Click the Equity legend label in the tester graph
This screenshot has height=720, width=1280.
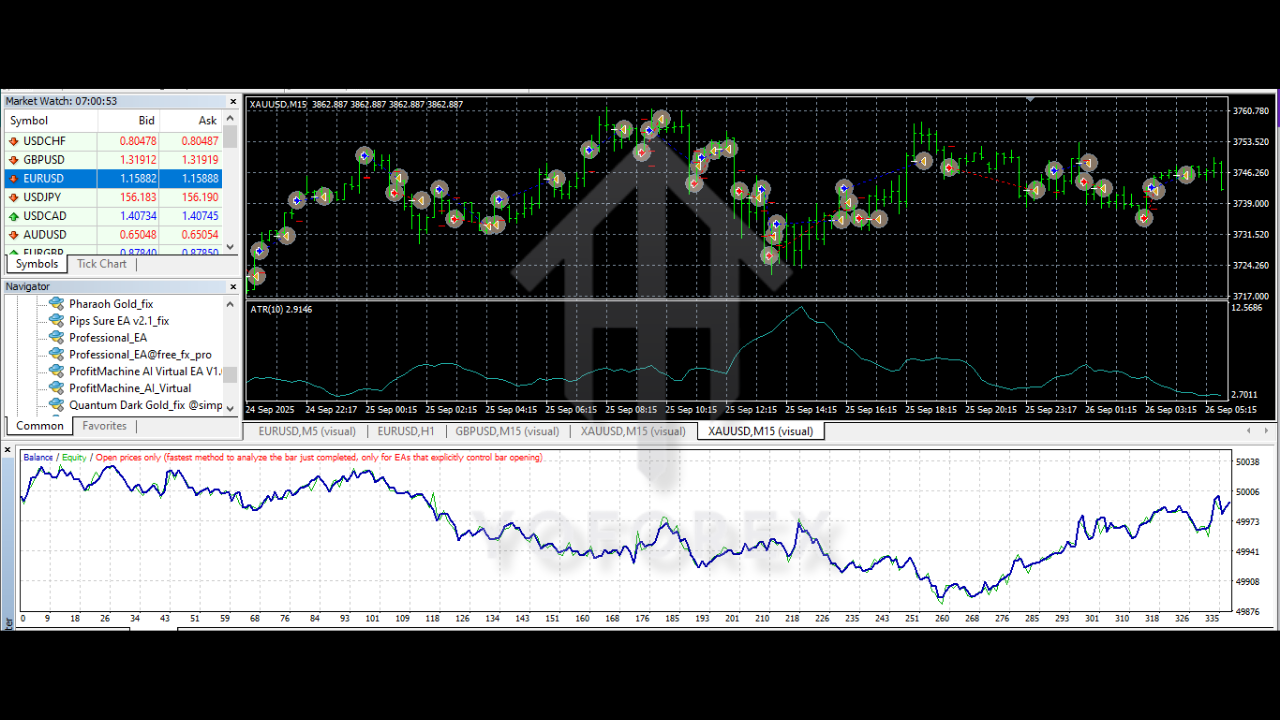(x=72, y=457)
